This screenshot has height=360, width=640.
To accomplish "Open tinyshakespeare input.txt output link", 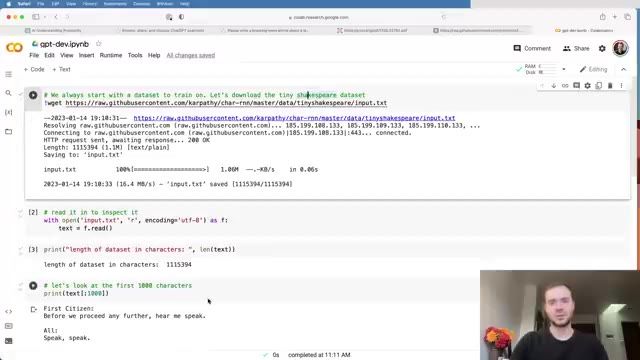I will [294, 118].
